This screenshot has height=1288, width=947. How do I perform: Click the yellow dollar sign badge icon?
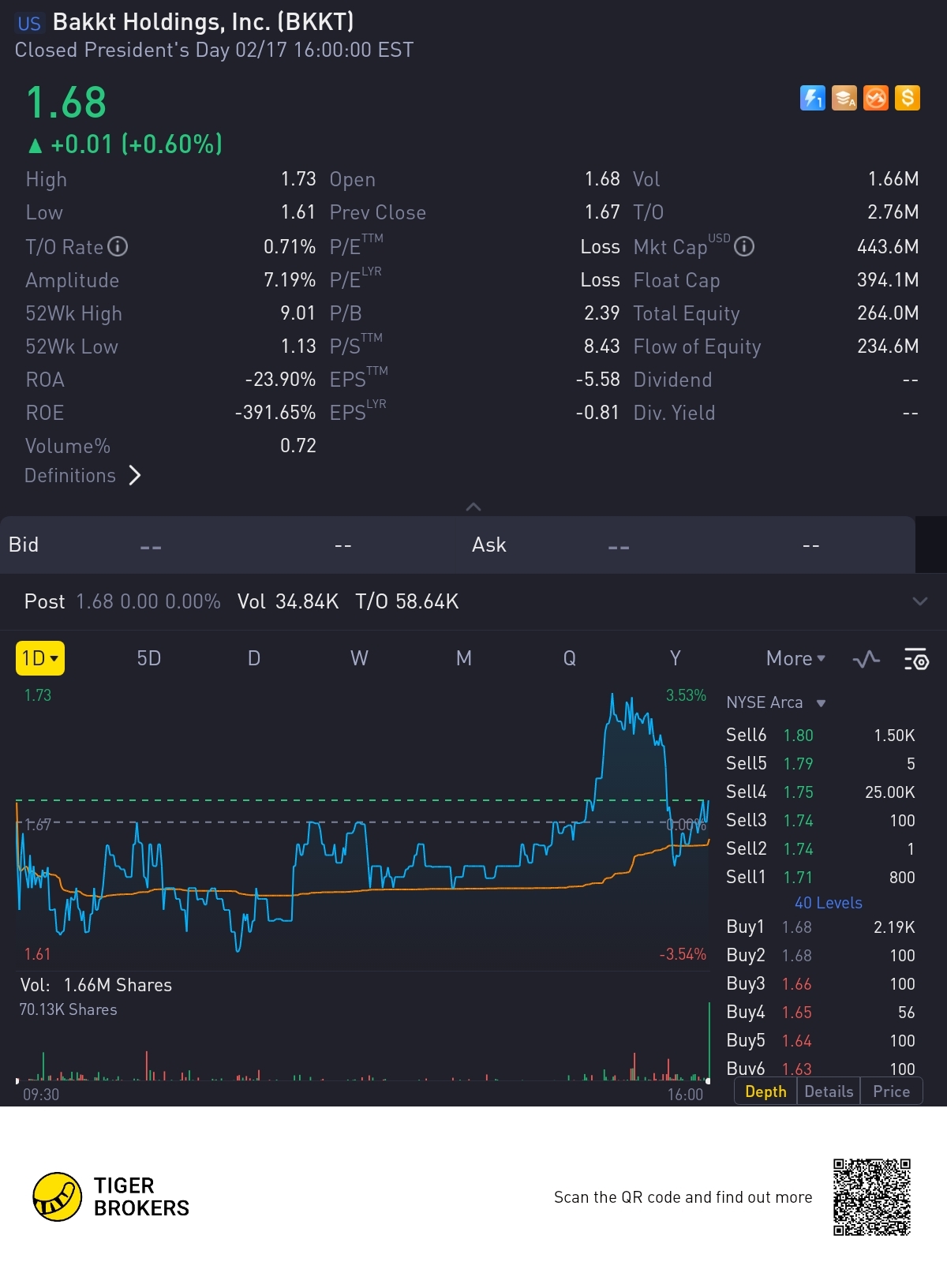coord(908,98)
